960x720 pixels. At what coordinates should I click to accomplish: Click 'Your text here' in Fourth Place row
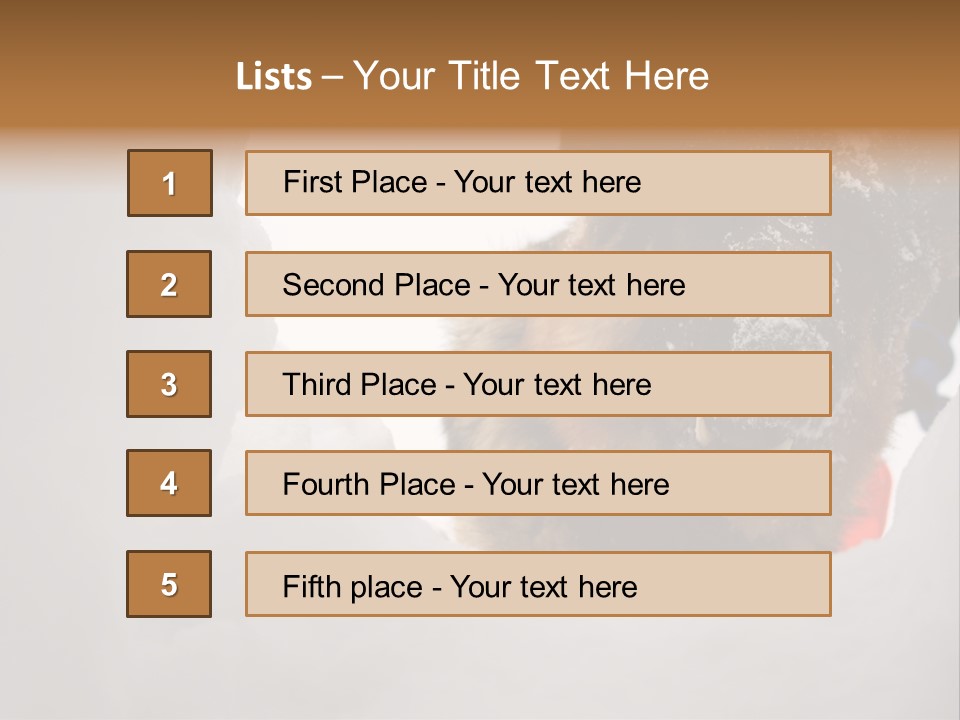coord(575,485)
